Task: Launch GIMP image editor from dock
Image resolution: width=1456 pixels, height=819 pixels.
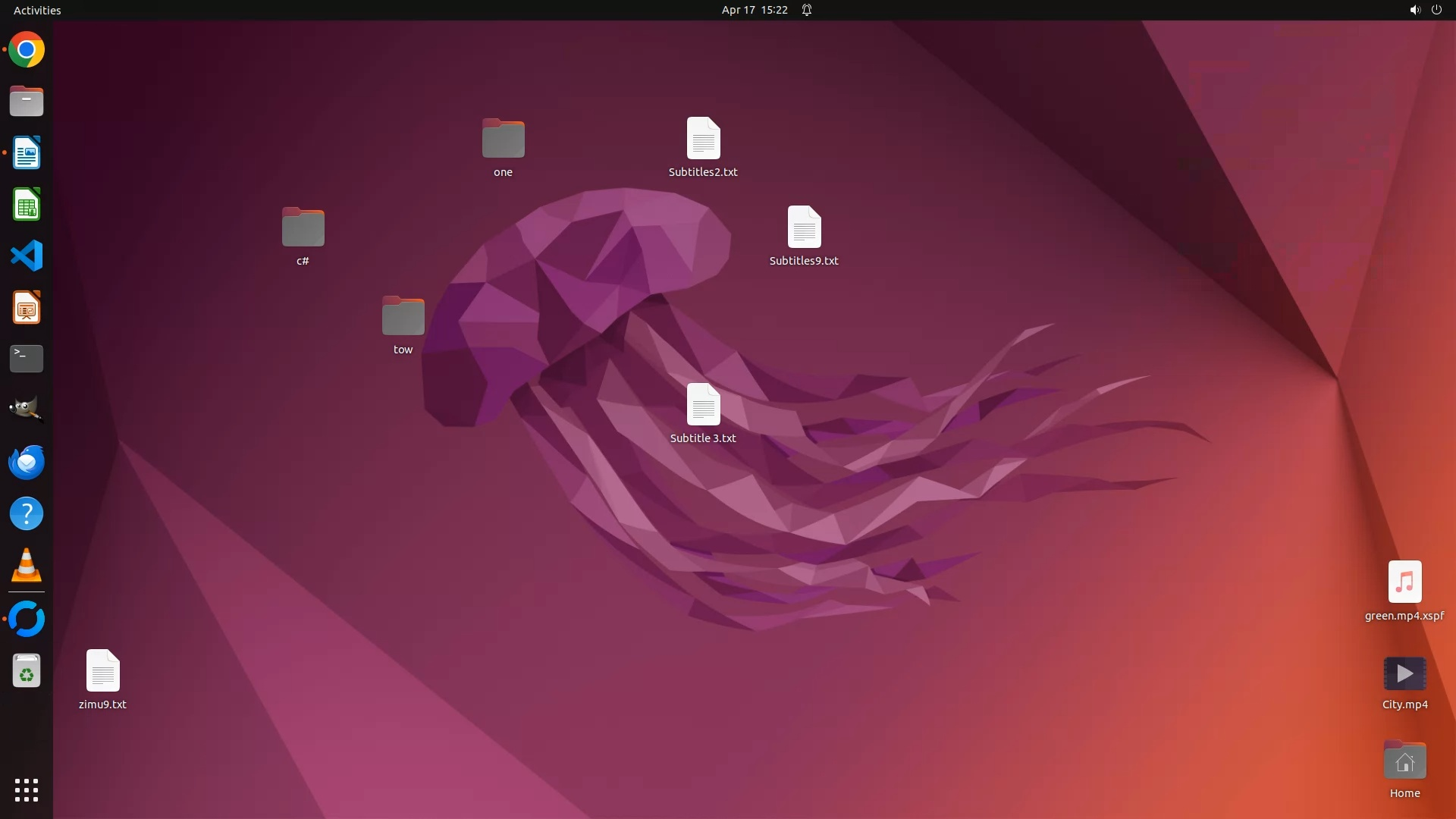Action: [27, 409]
